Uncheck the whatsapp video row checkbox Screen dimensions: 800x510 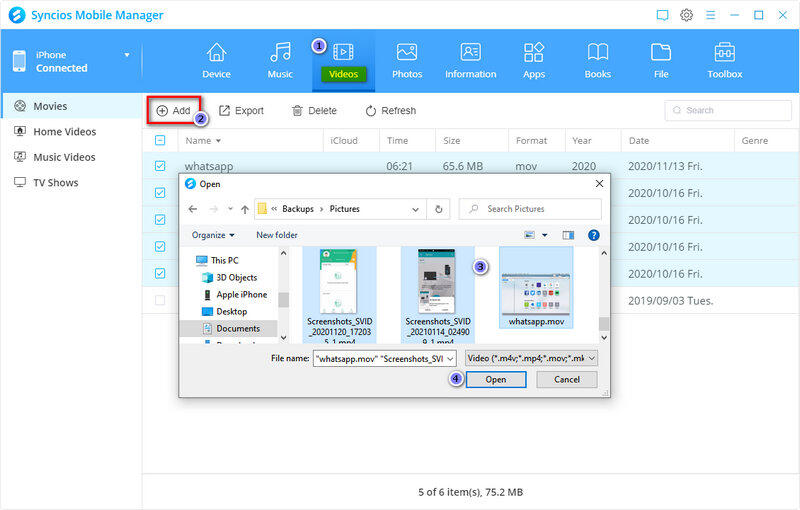[161, 167]
